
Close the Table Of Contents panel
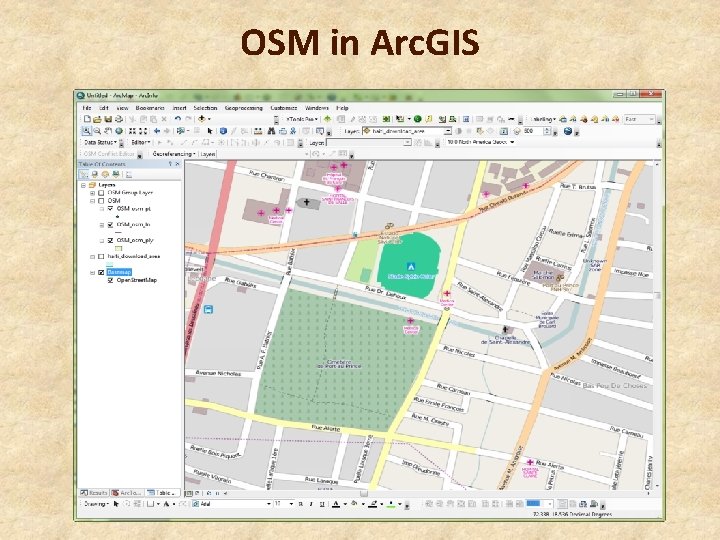[178, 164]
